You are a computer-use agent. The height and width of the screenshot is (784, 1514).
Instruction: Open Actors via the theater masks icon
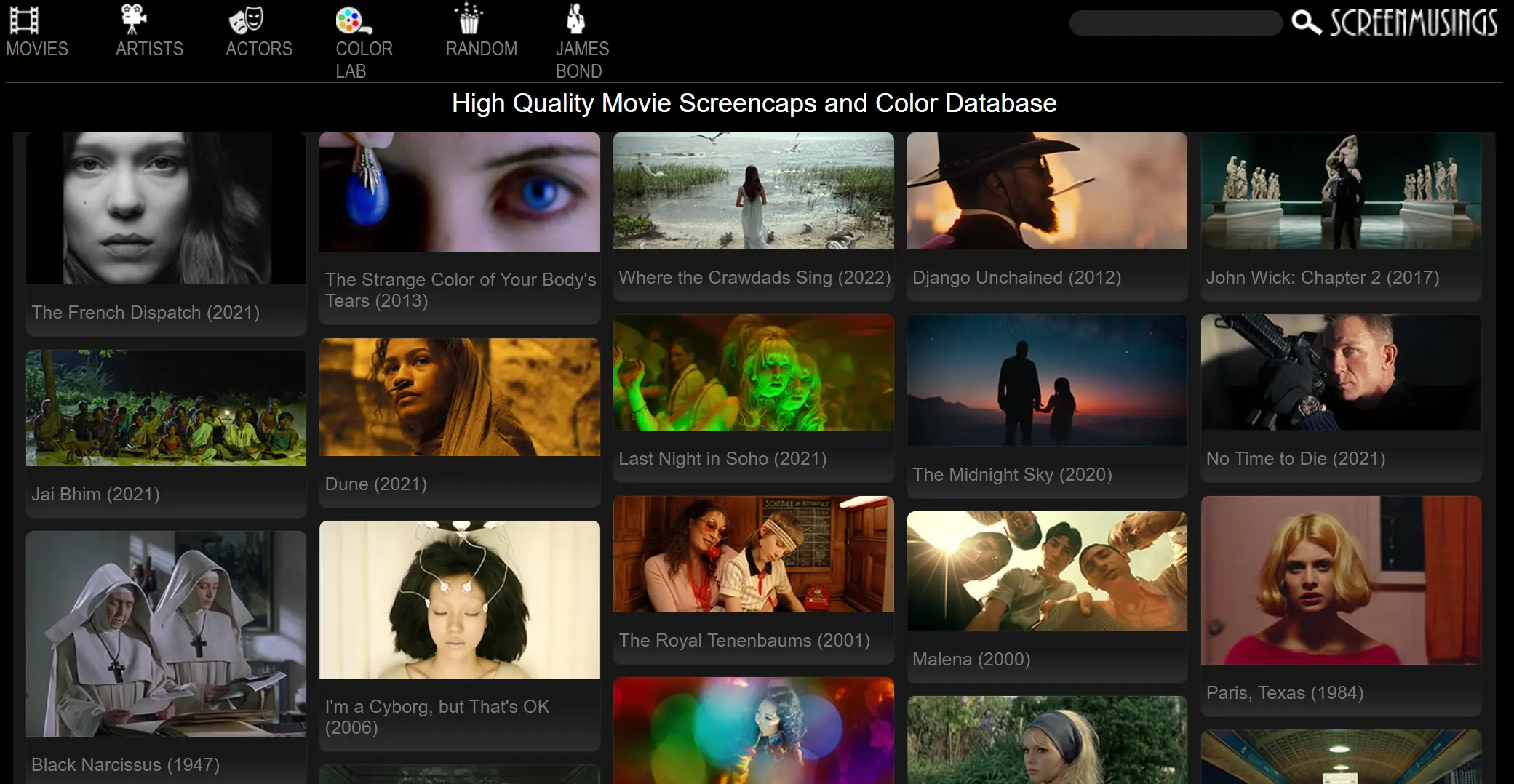[247, 19]
